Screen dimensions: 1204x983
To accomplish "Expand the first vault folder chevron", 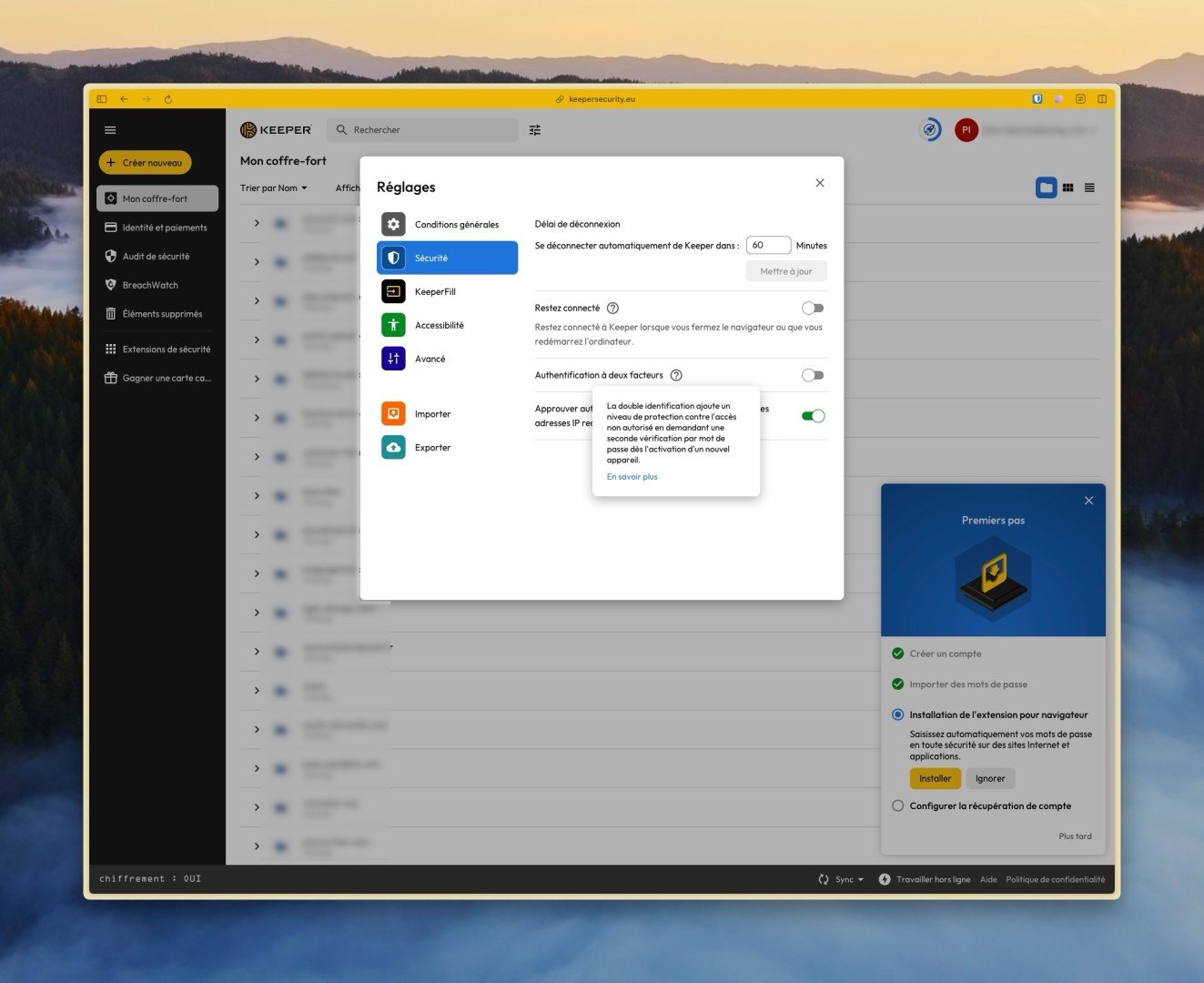I will pyautogui.click(x=257, y=223).
